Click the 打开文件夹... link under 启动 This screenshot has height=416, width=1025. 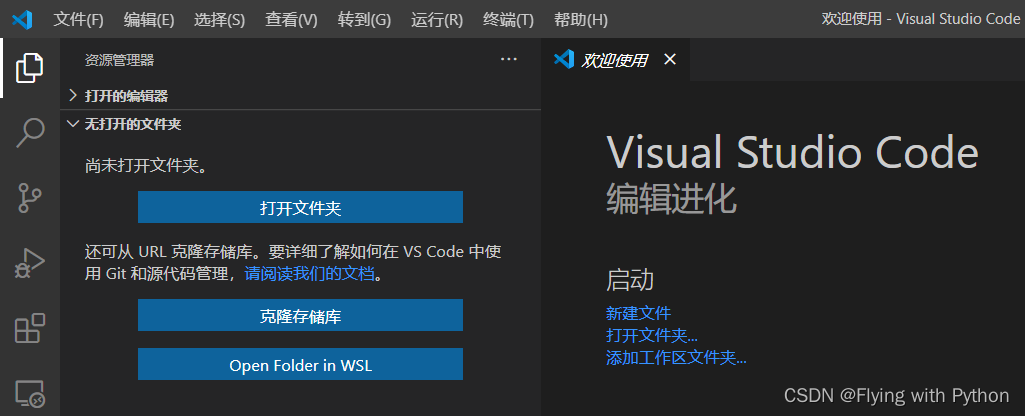(652, 336)
